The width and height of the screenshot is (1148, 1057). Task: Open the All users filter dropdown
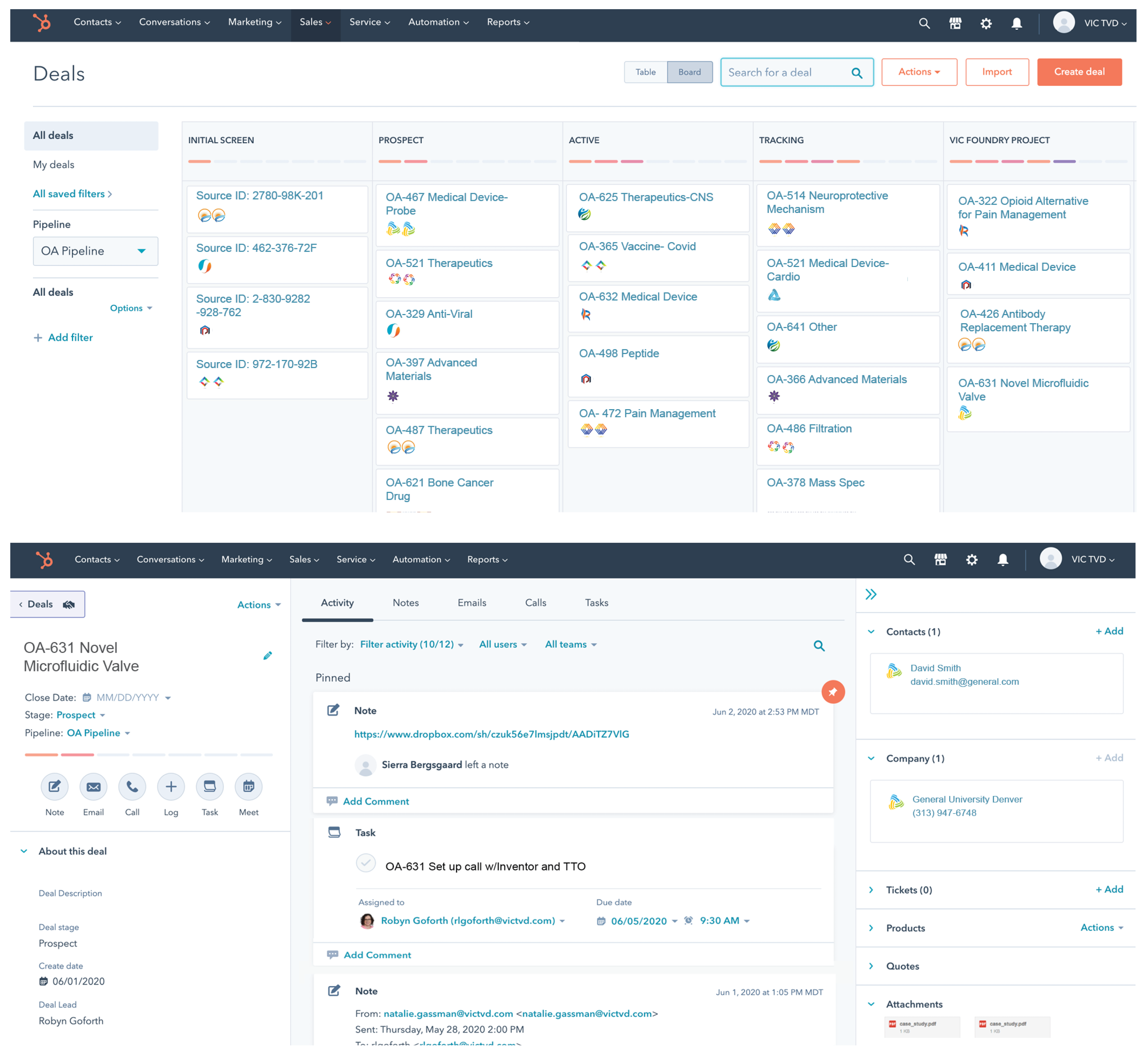(503, 645)
